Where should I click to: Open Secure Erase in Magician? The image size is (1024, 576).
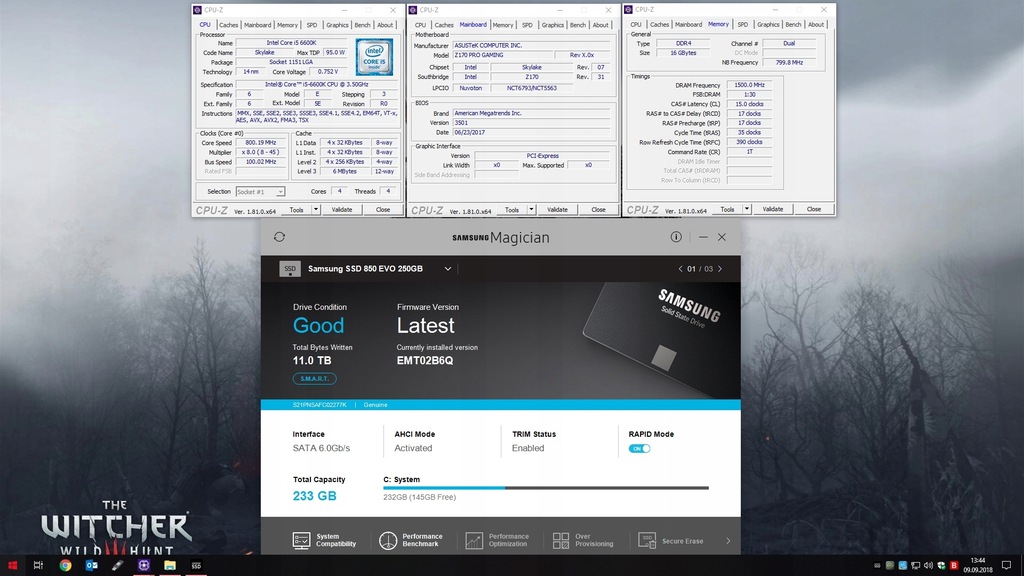pos(671,541)
